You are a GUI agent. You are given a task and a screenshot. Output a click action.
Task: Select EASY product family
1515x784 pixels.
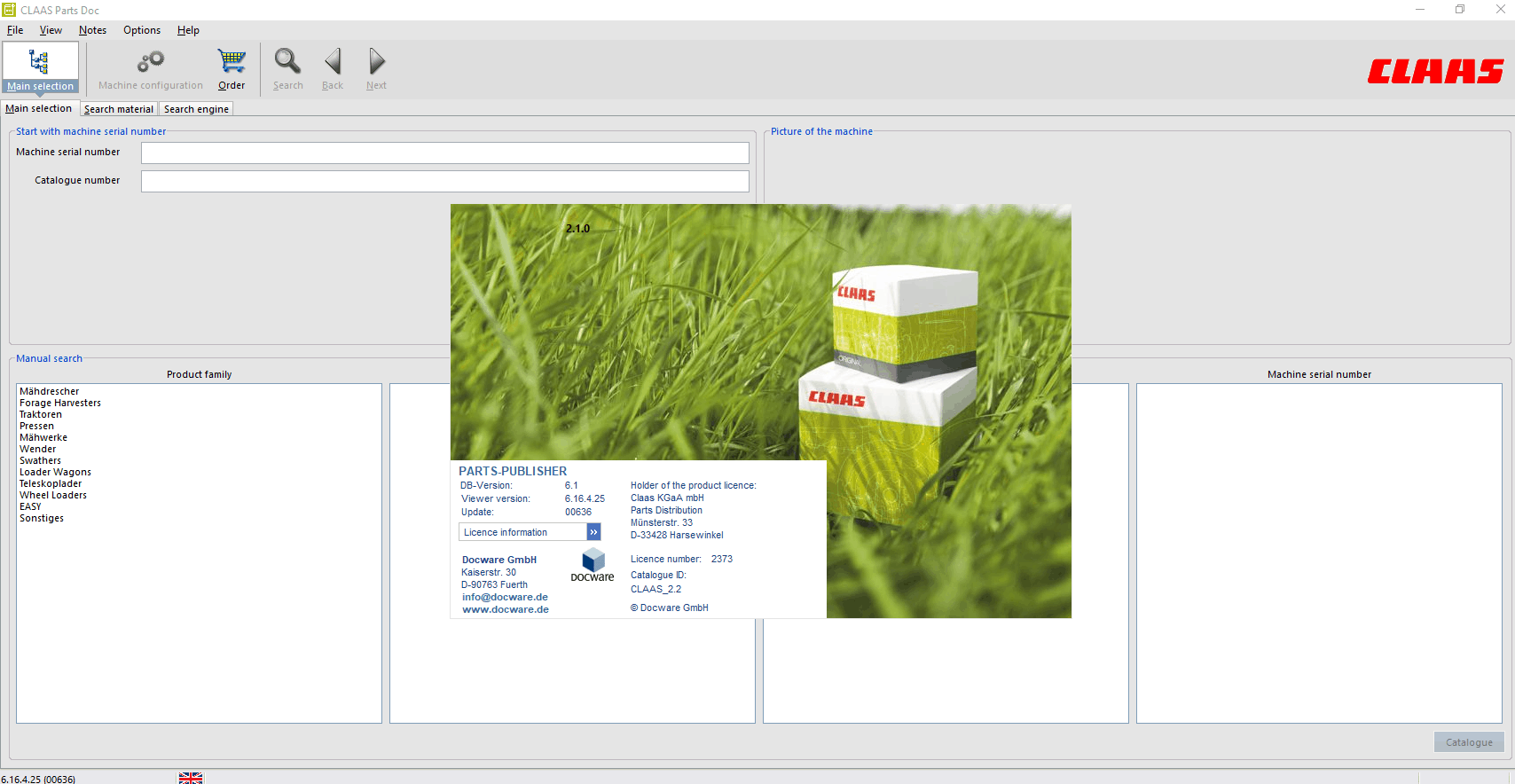tap(30, 506)
